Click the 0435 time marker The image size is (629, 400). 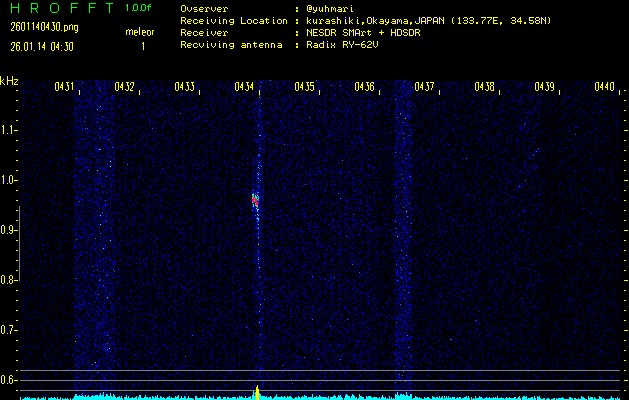pyautogui.click(x=304, y=87)
